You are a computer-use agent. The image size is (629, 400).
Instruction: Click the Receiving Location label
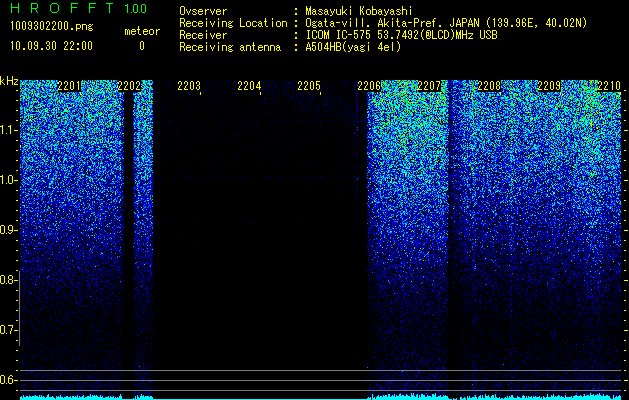pyautogui.click(x=233, y=23)
